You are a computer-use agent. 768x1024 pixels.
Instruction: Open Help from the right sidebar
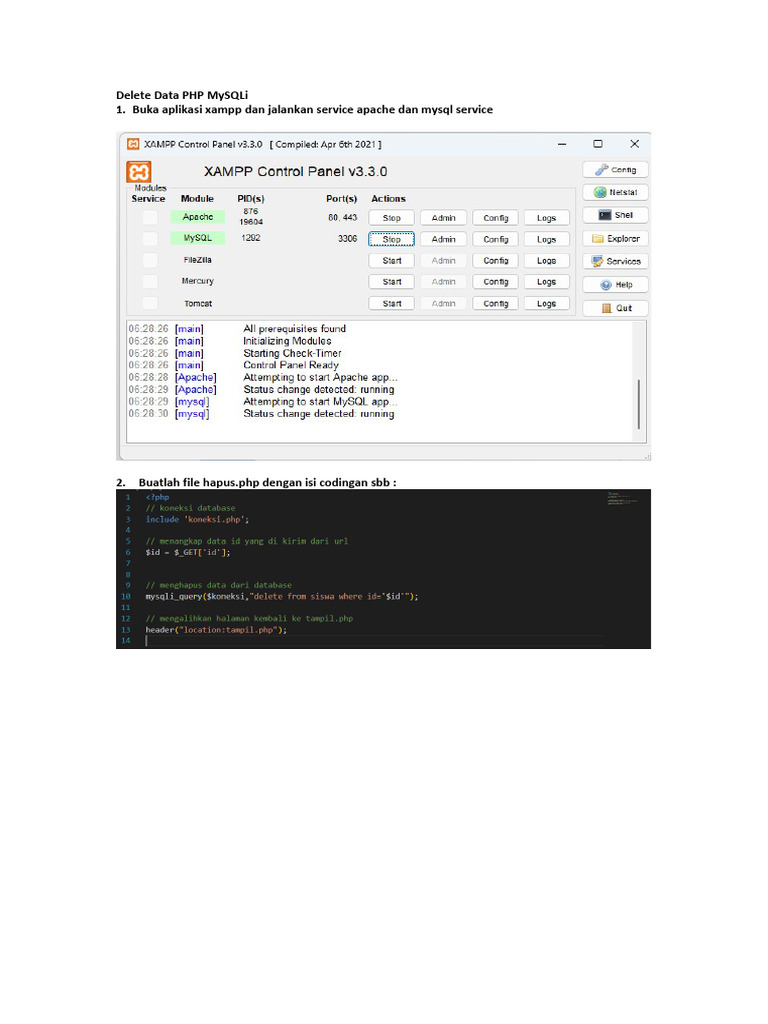[615, 285]
